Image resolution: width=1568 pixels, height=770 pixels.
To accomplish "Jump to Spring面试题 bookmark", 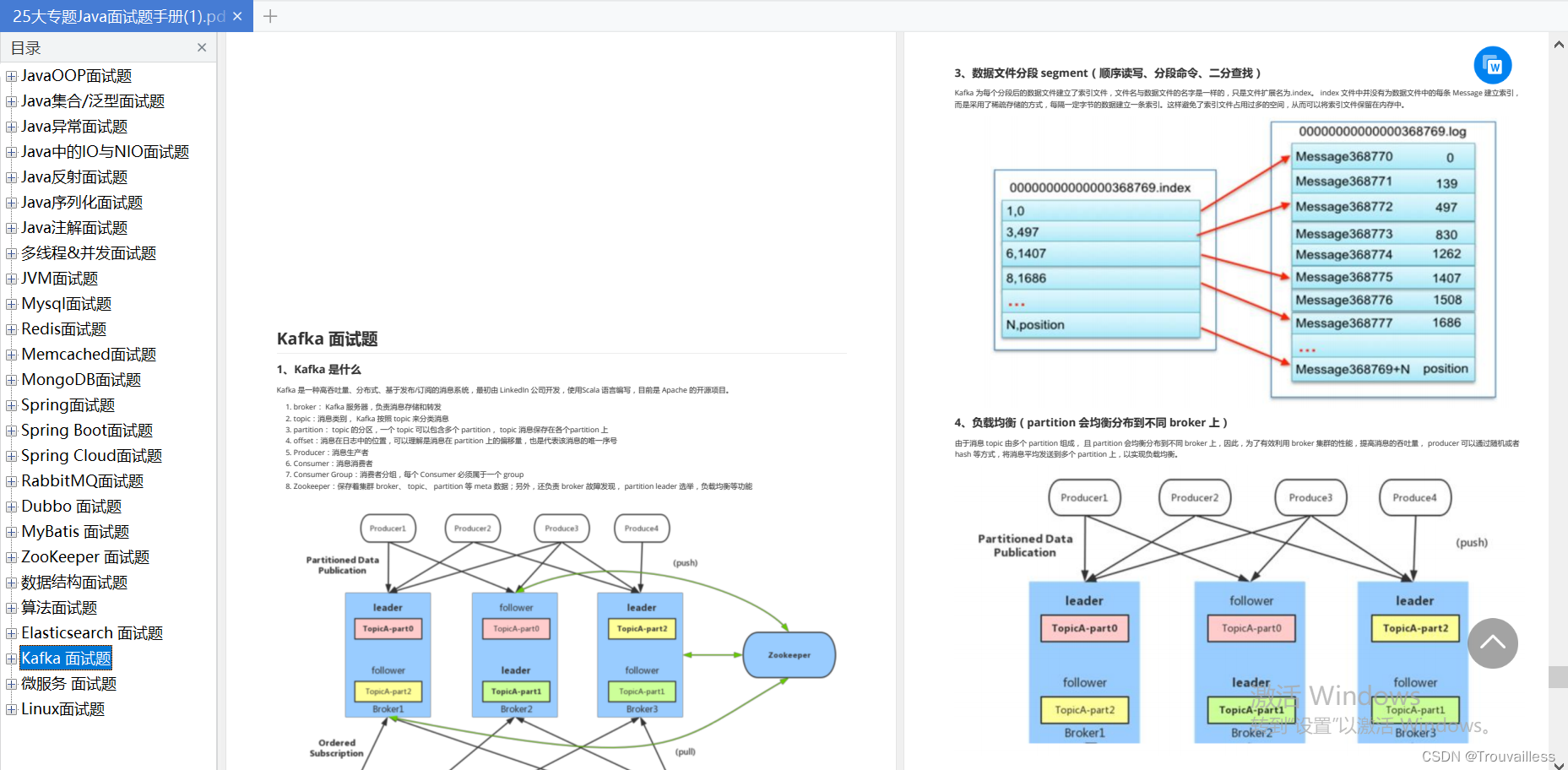I will [68, 405].
